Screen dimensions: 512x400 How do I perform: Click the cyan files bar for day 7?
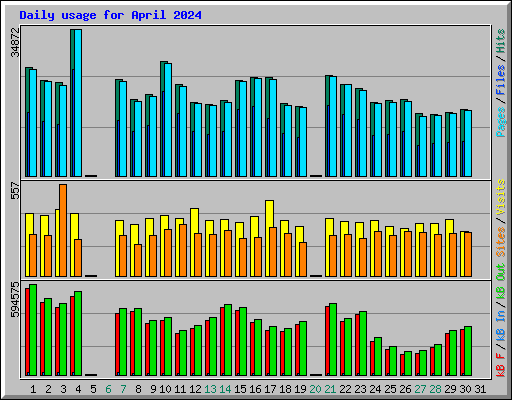coord(123,129)
